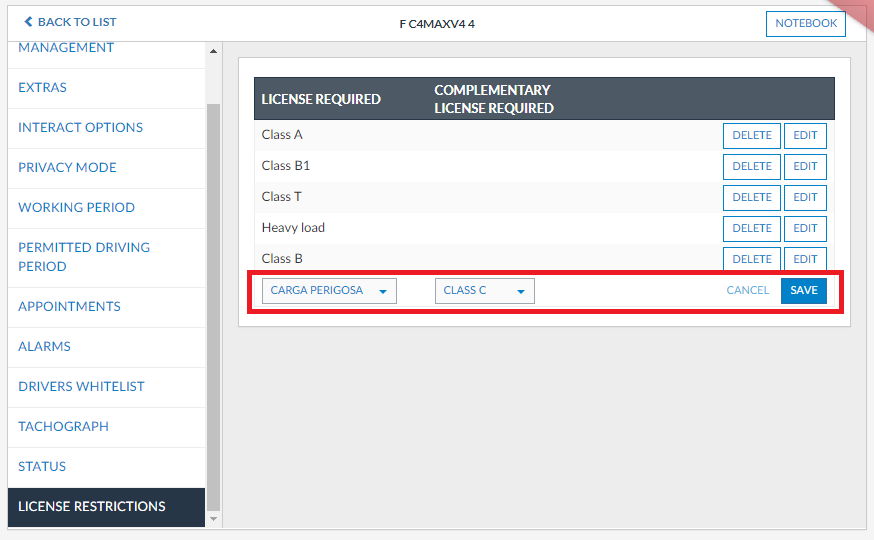Click the Back to List arrow icon
The height and width of the screenshot is (540, 874).
(x=28, y=22)
